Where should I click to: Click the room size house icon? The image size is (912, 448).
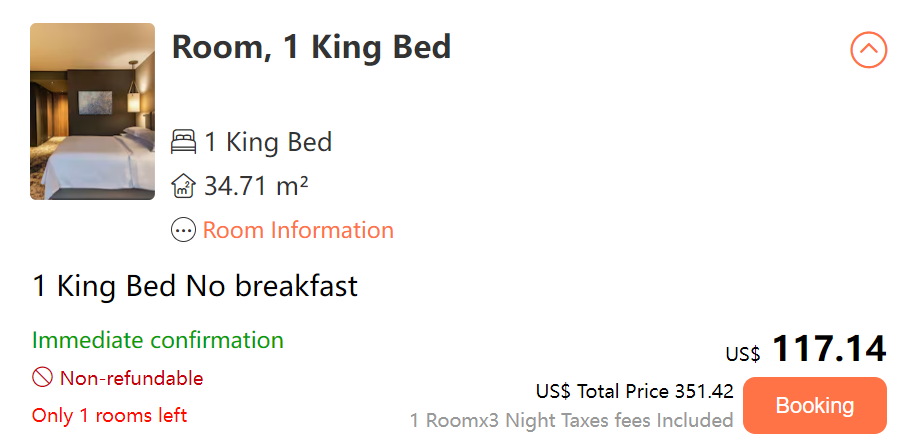[183, 186]
